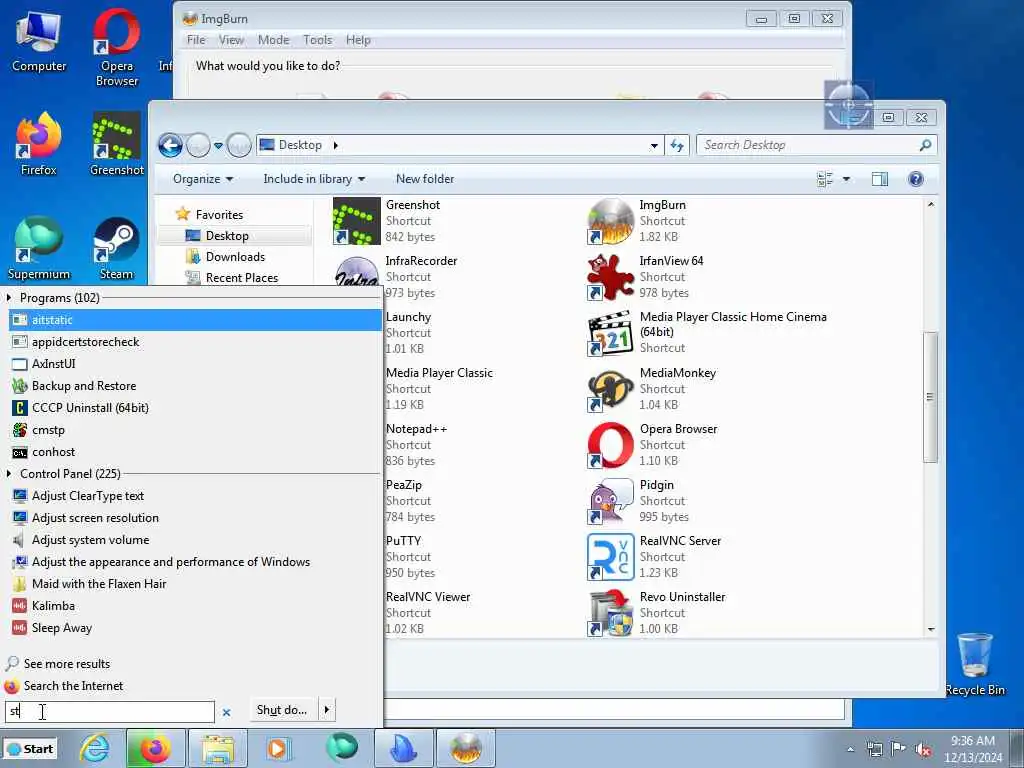Open ImgBurn Tools menu
The width and height of the screenshot is (1024, 768).
317,40
